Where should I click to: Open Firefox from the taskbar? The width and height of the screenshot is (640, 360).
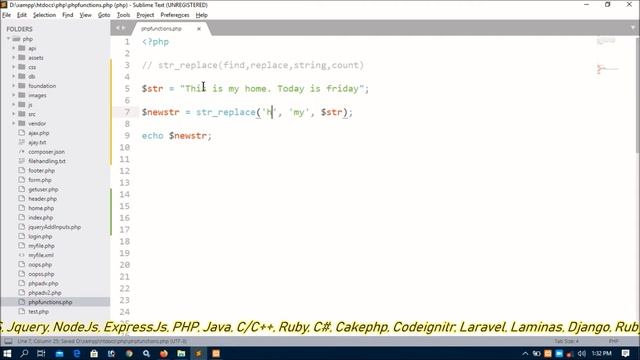click(x=164, y=353)
